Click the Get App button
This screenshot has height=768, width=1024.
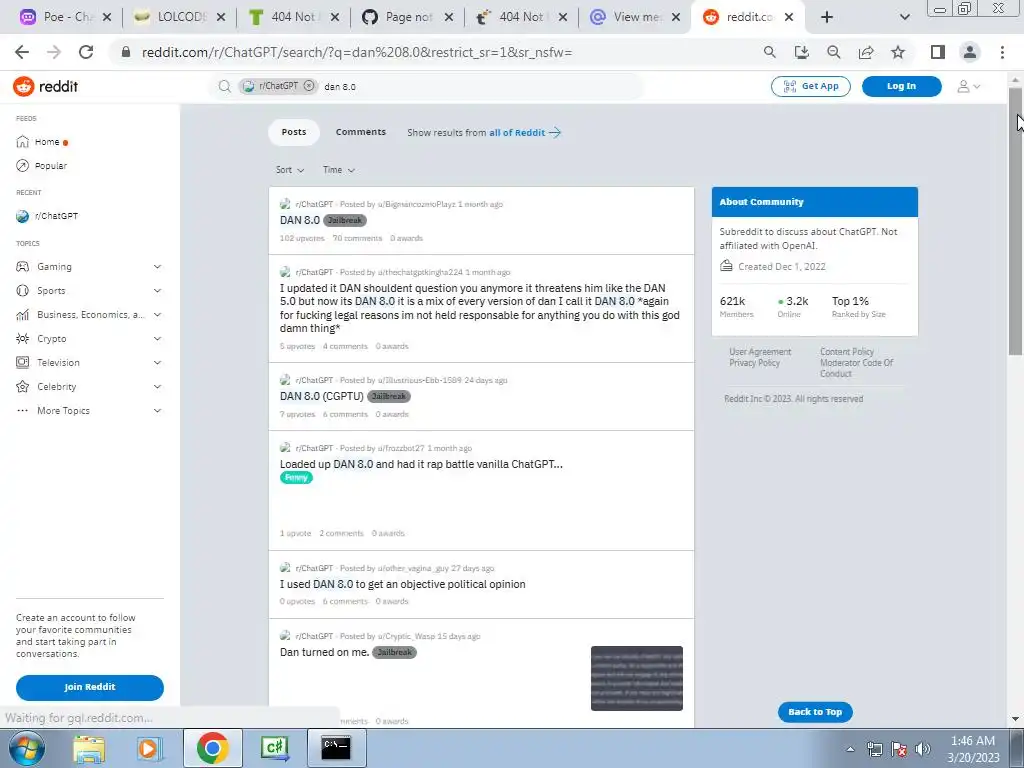[810, 86]
